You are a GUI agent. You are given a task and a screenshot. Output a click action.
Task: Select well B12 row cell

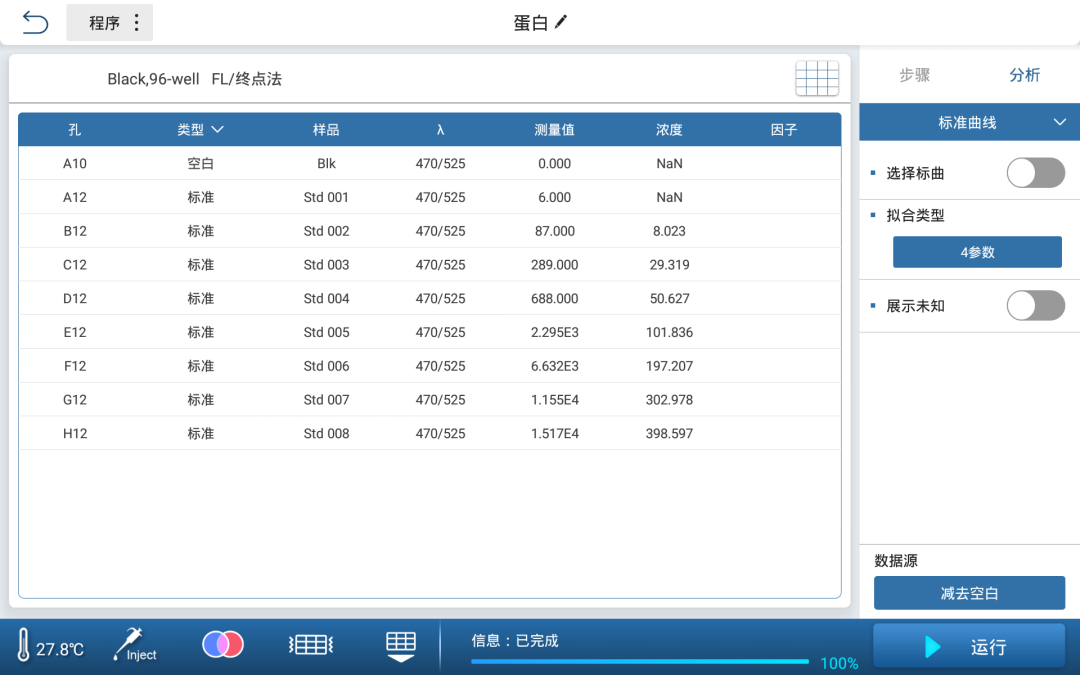[x=74, y=231]
